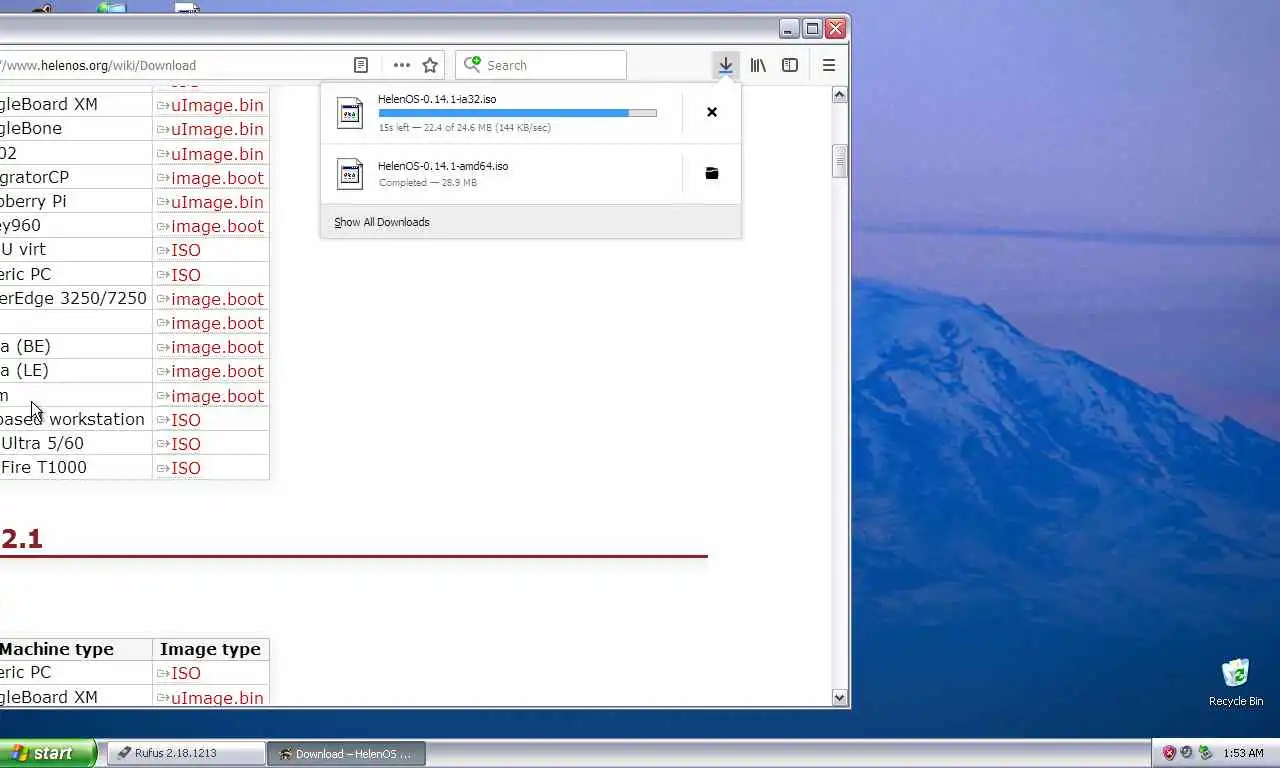Viewport: 1280px width, 768px height.
Task: Open ISO link in upper eric PC row
Action: 186,275
